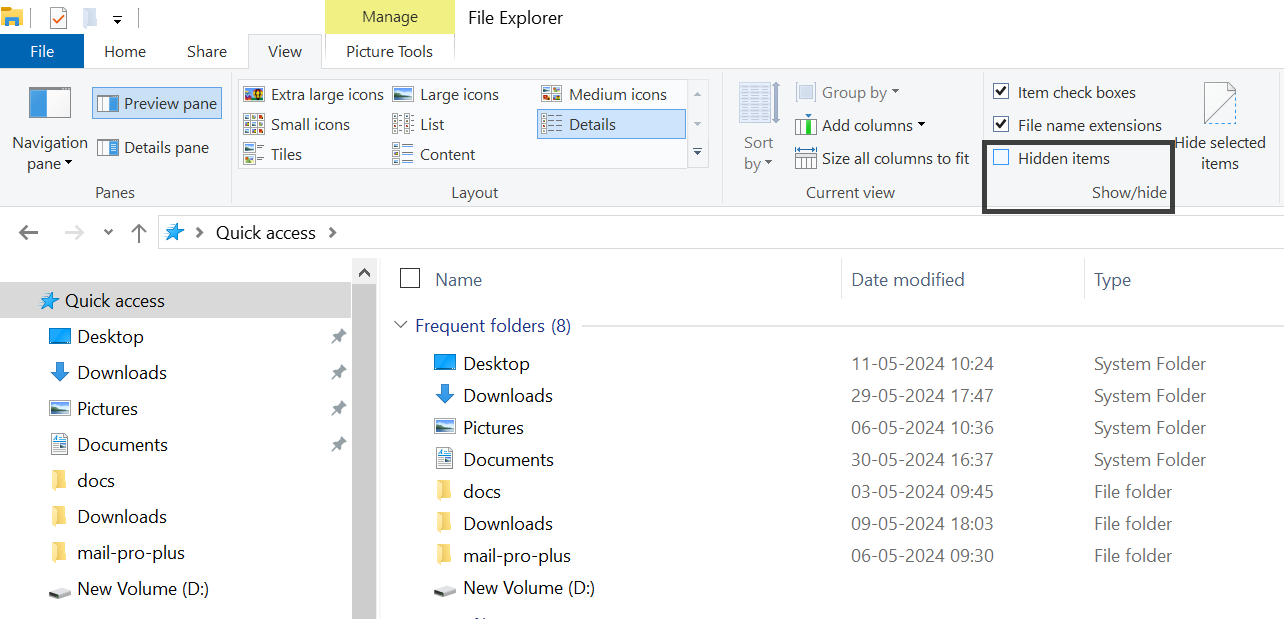1284x619 pixels.
Task: Choose Large icons layout
Action: [446, 94]
